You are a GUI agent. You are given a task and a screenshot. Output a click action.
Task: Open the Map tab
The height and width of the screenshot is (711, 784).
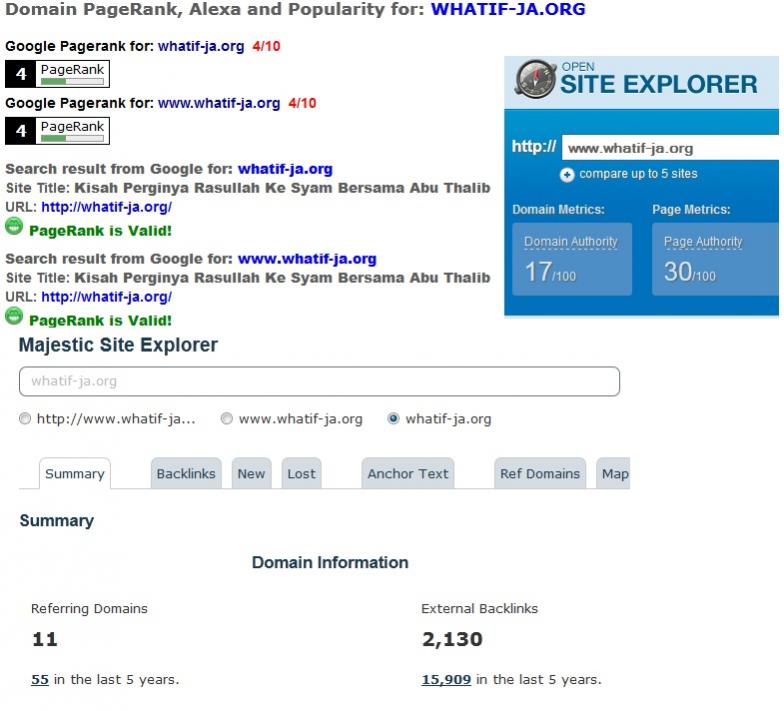click(614, 474)
